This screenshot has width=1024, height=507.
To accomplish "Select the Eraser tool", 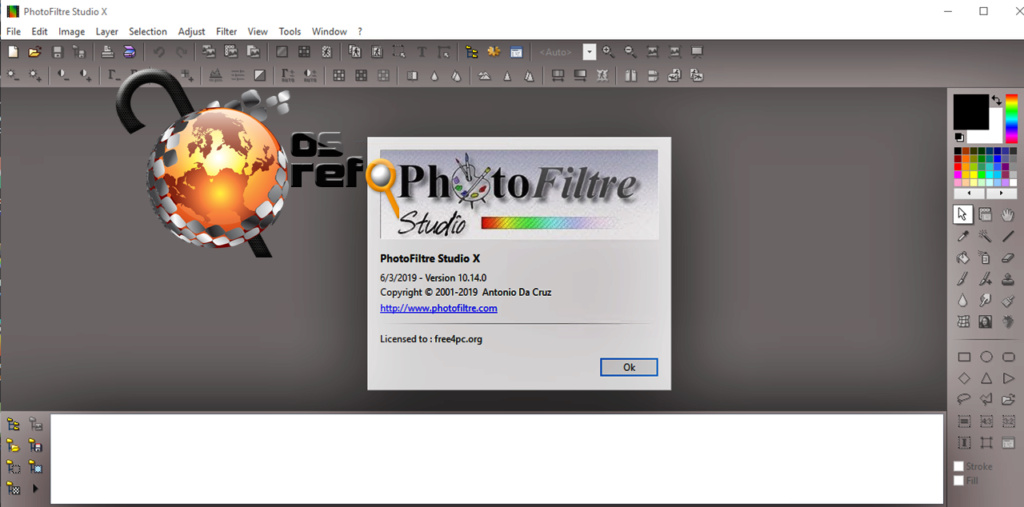I will tap(1008, 257).
